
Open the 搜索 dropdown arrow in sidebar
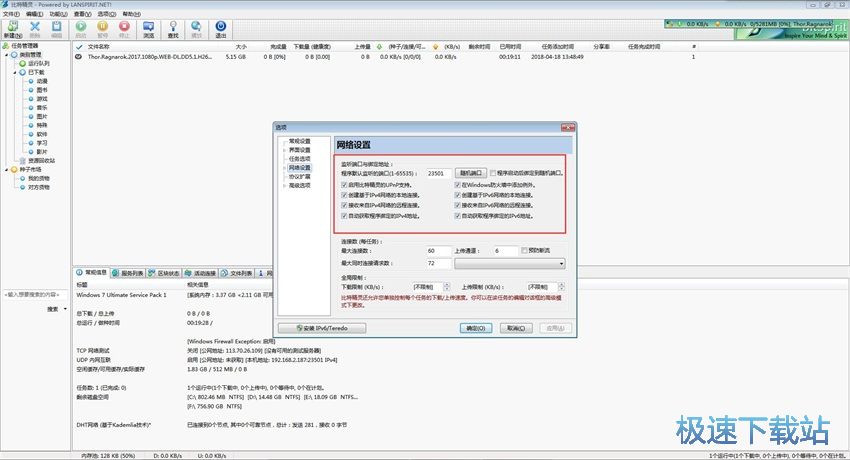(65, 309)
